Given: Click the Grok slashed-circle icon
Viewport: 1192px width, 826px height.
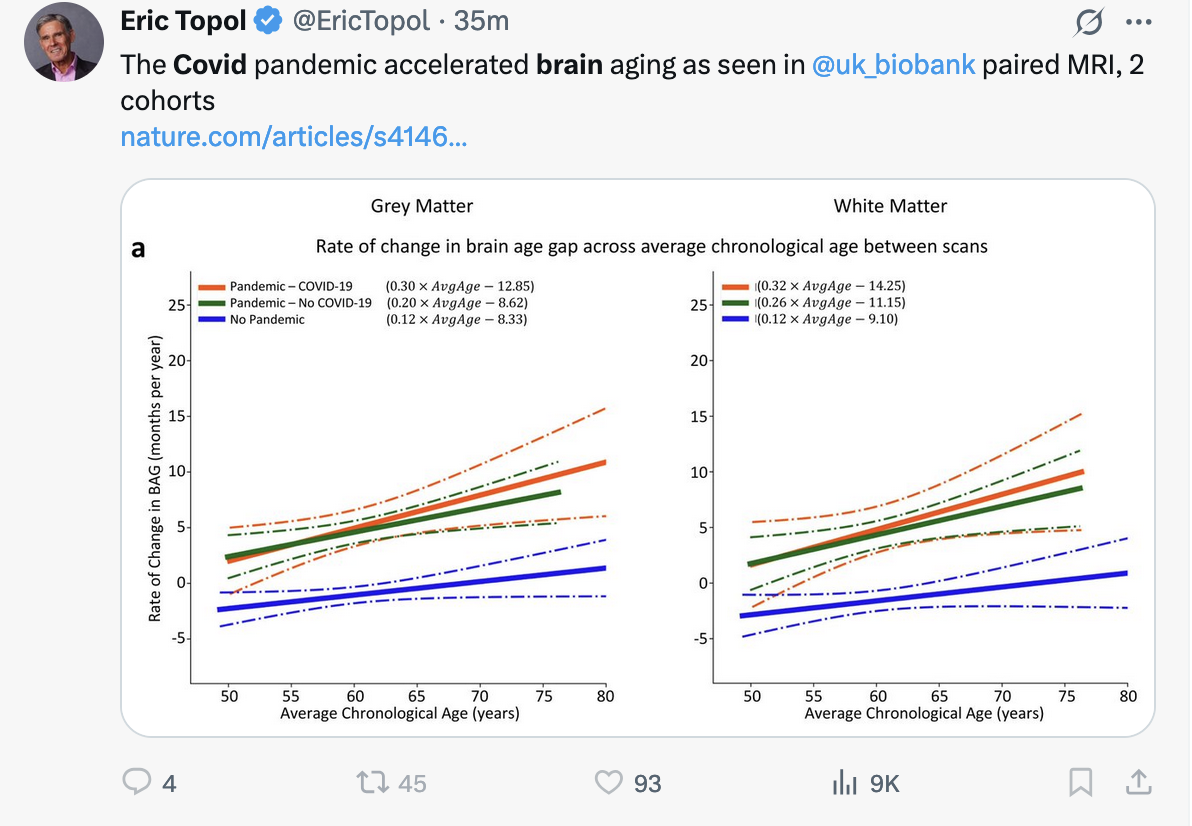Looking at the screenshot, I should pos(1089,21).
